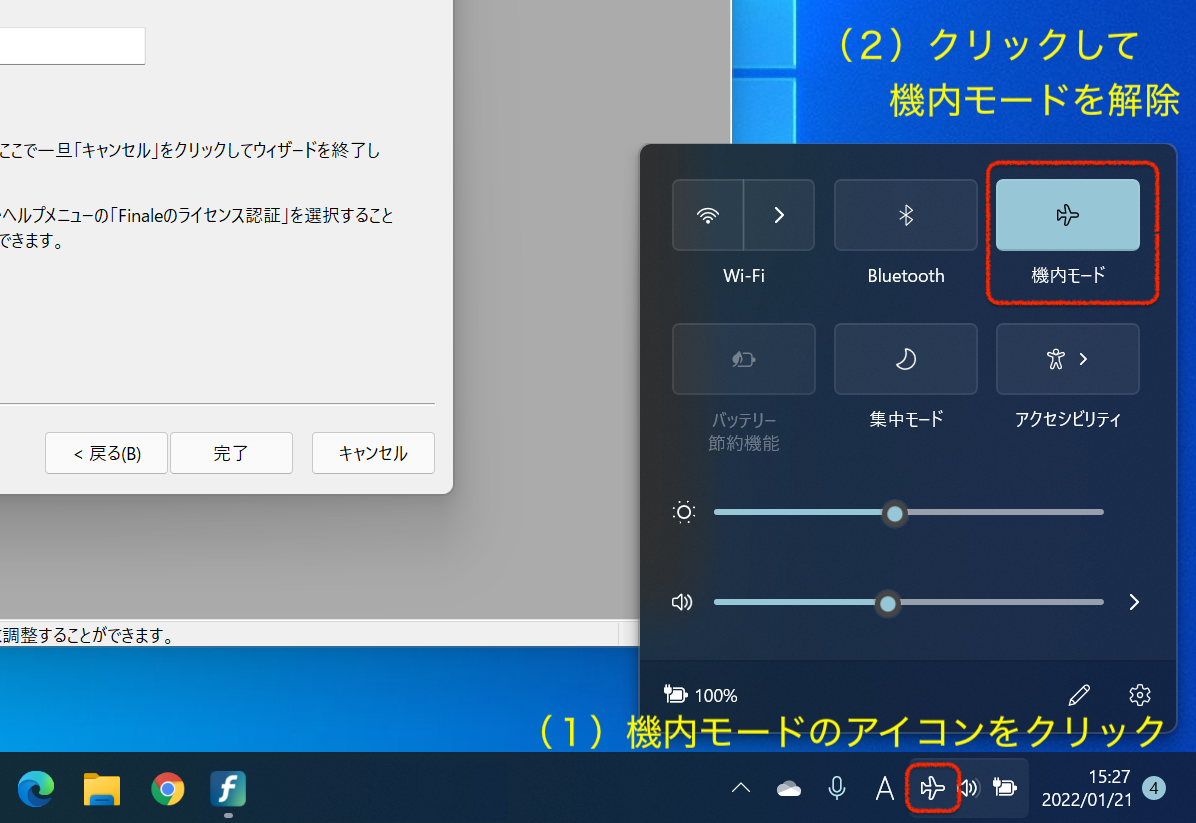Click the airplane mode tray icon

click(x=932, y=788)
